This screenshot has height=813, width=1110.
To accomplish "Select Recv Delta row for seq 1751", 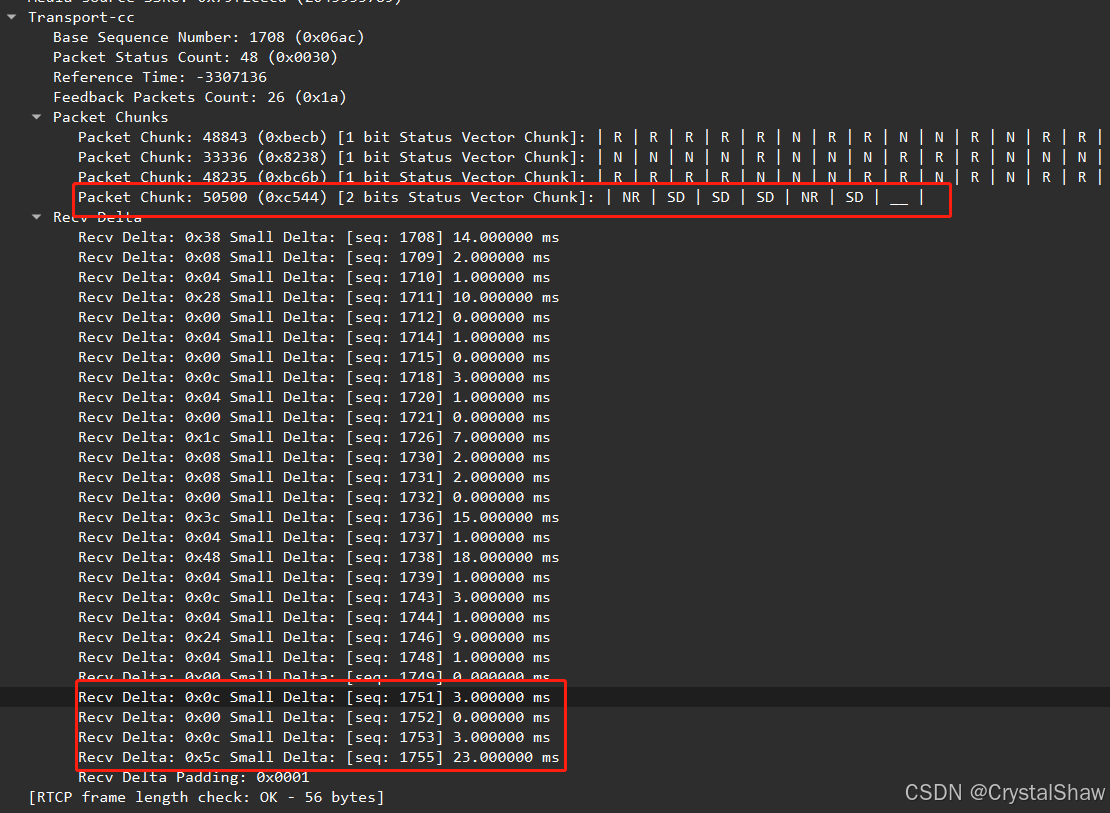I will [x=314, y=697].
